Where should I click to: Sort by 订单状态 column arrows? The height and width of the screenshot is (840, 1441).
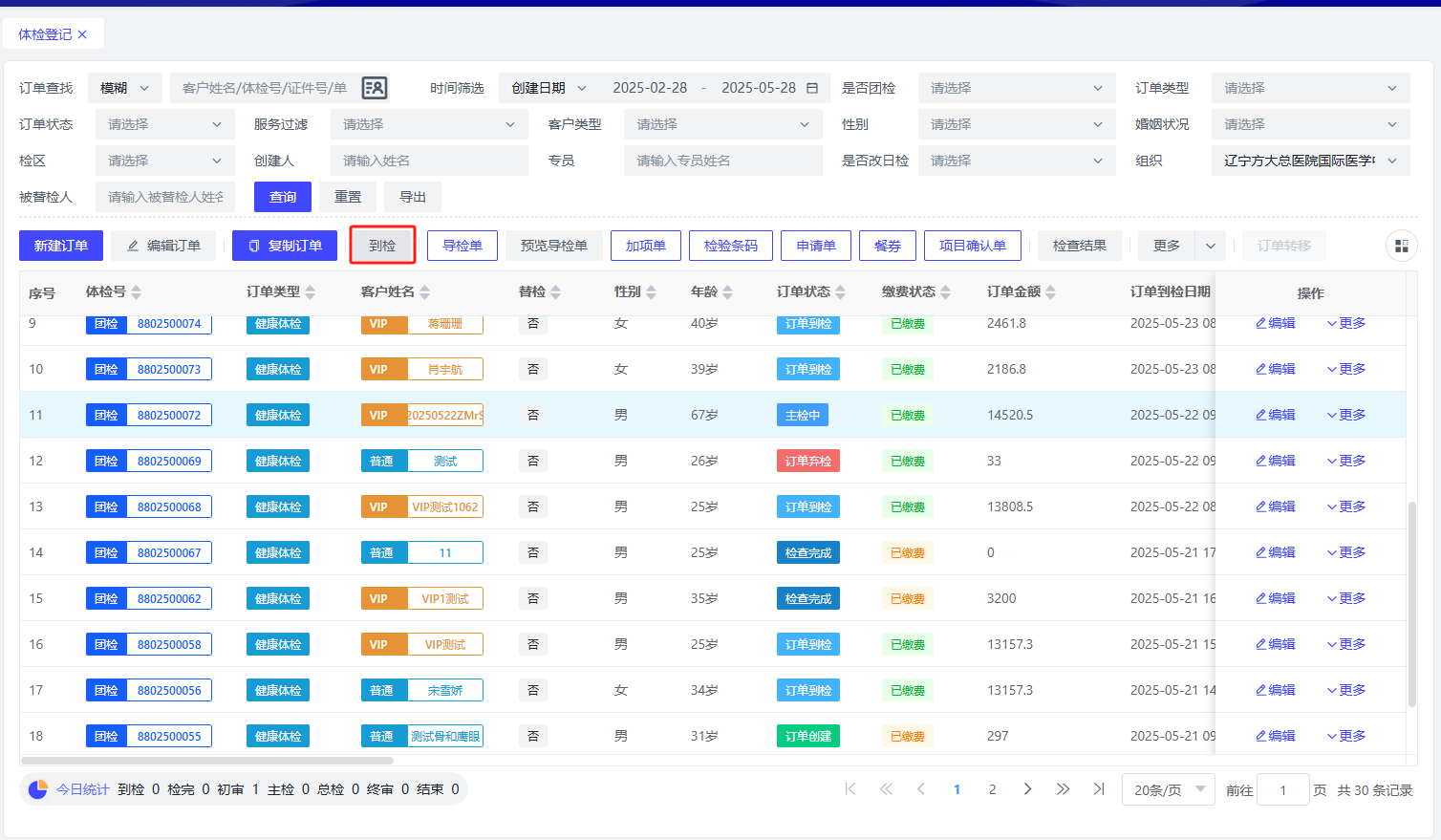tap(840, 292)
